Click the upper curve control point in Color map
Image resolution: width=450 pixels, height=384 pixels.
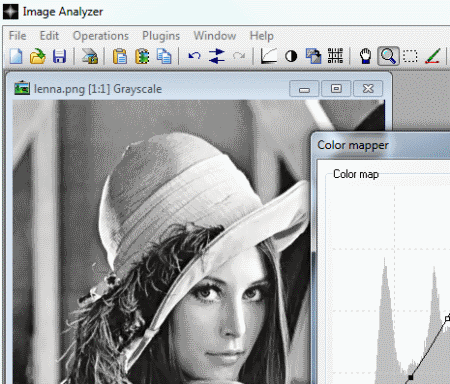point(447,319)
